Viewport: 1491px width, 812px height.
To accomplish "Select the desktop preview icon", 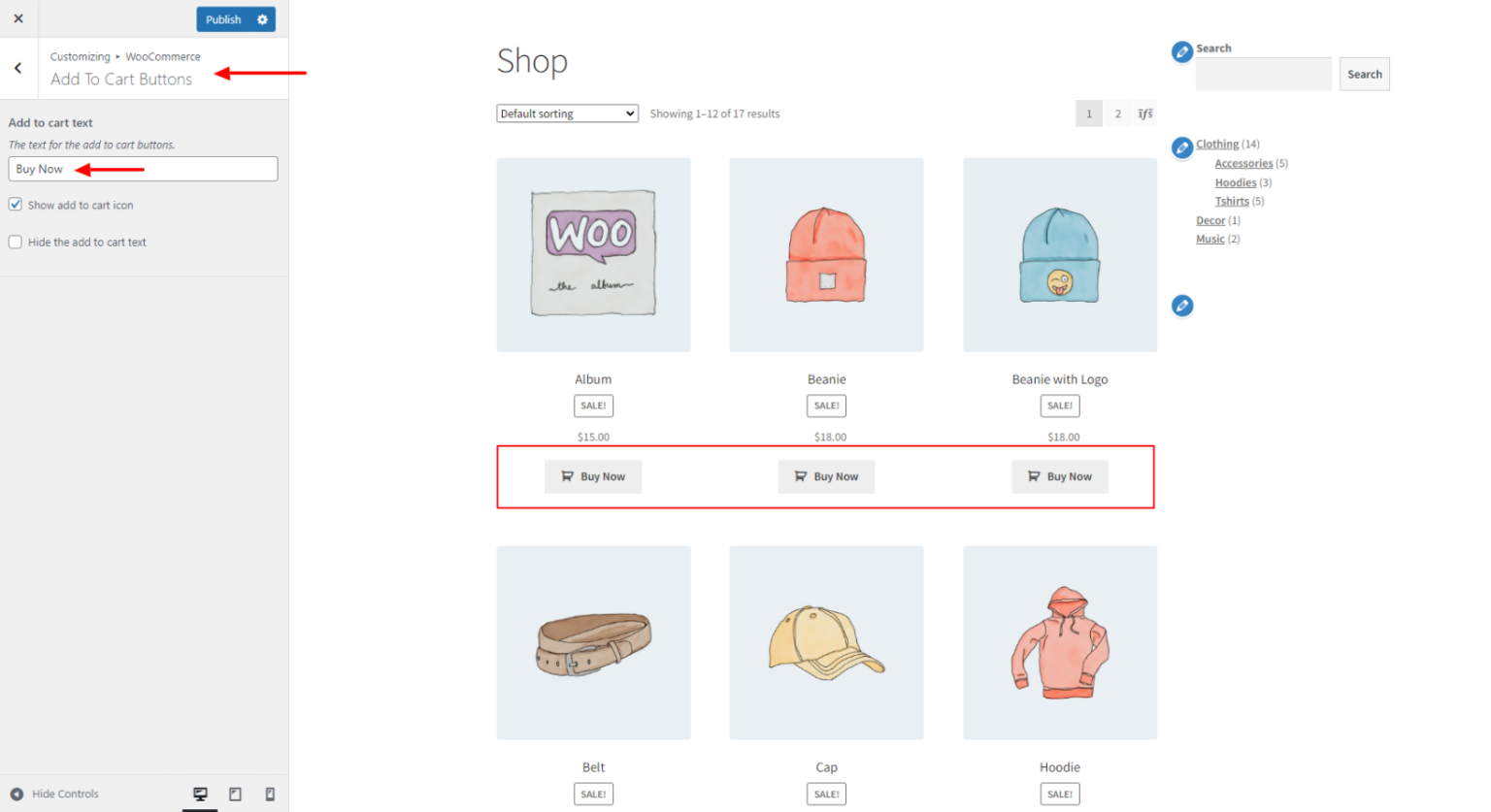I will tap(199, 794).
